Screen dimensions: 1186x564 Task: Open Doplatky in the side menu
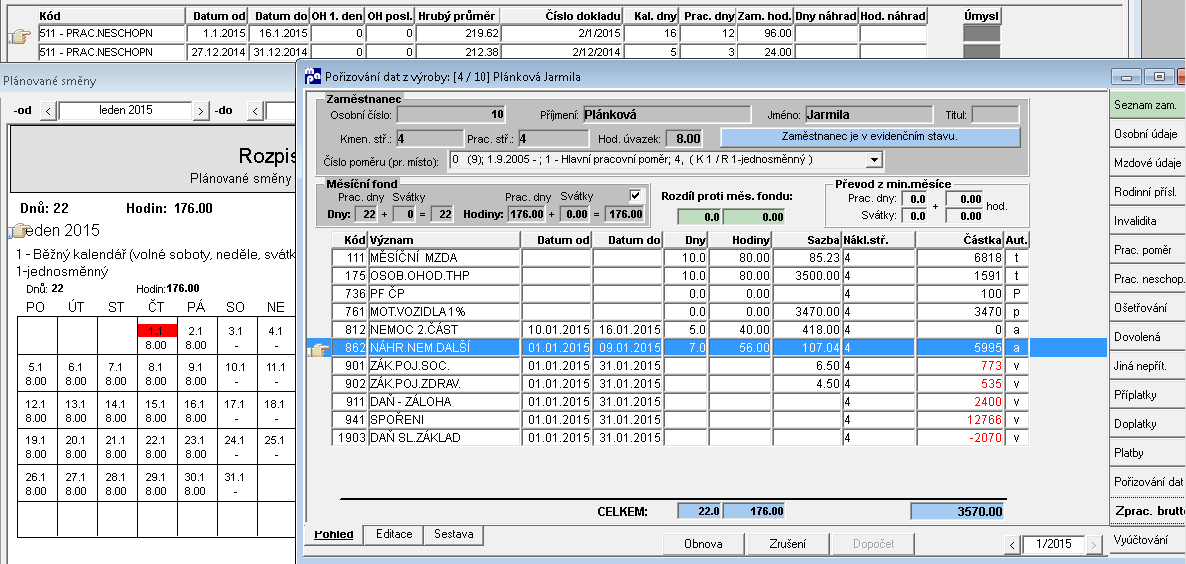[x=1147, y=423]
